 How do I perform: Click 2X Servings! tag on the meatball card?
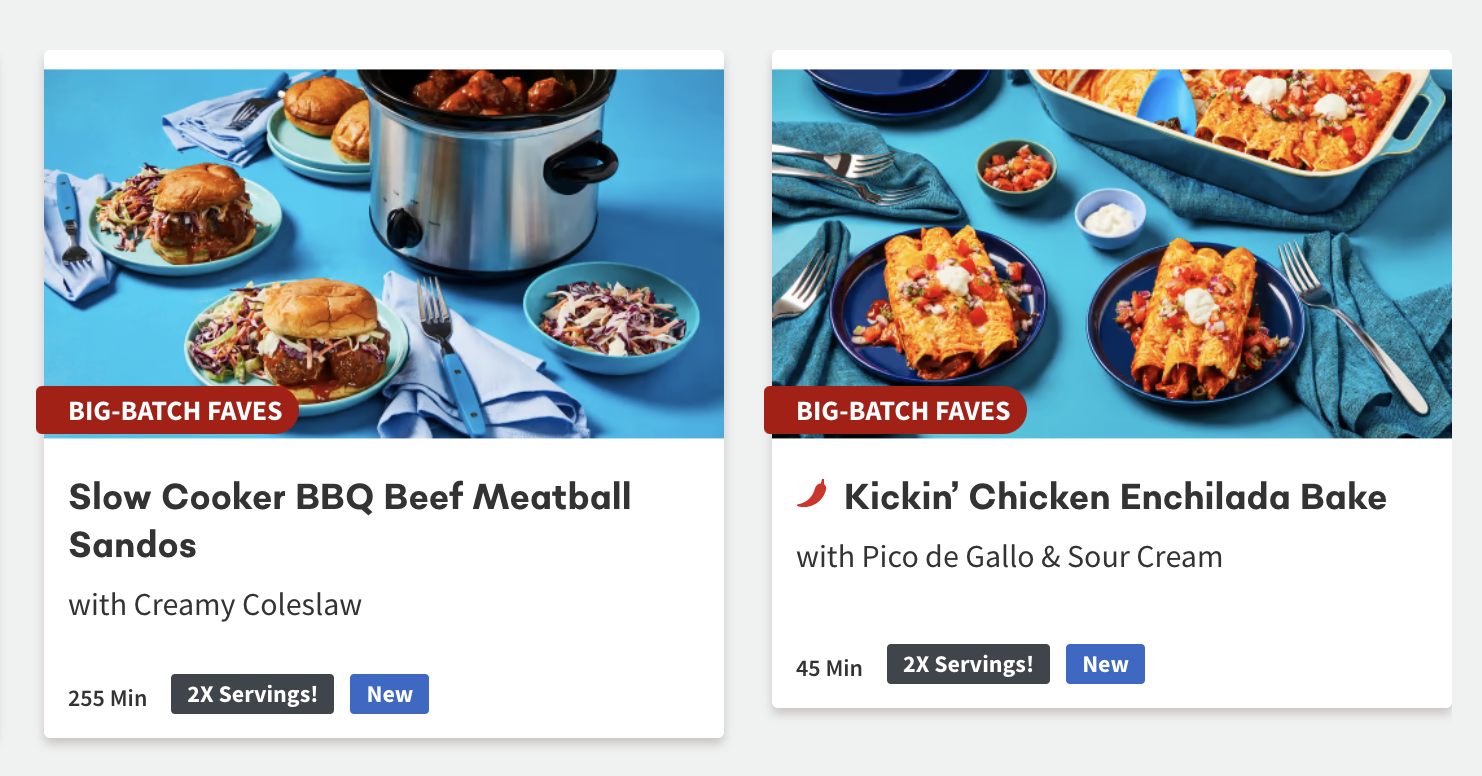click(252, 694)
